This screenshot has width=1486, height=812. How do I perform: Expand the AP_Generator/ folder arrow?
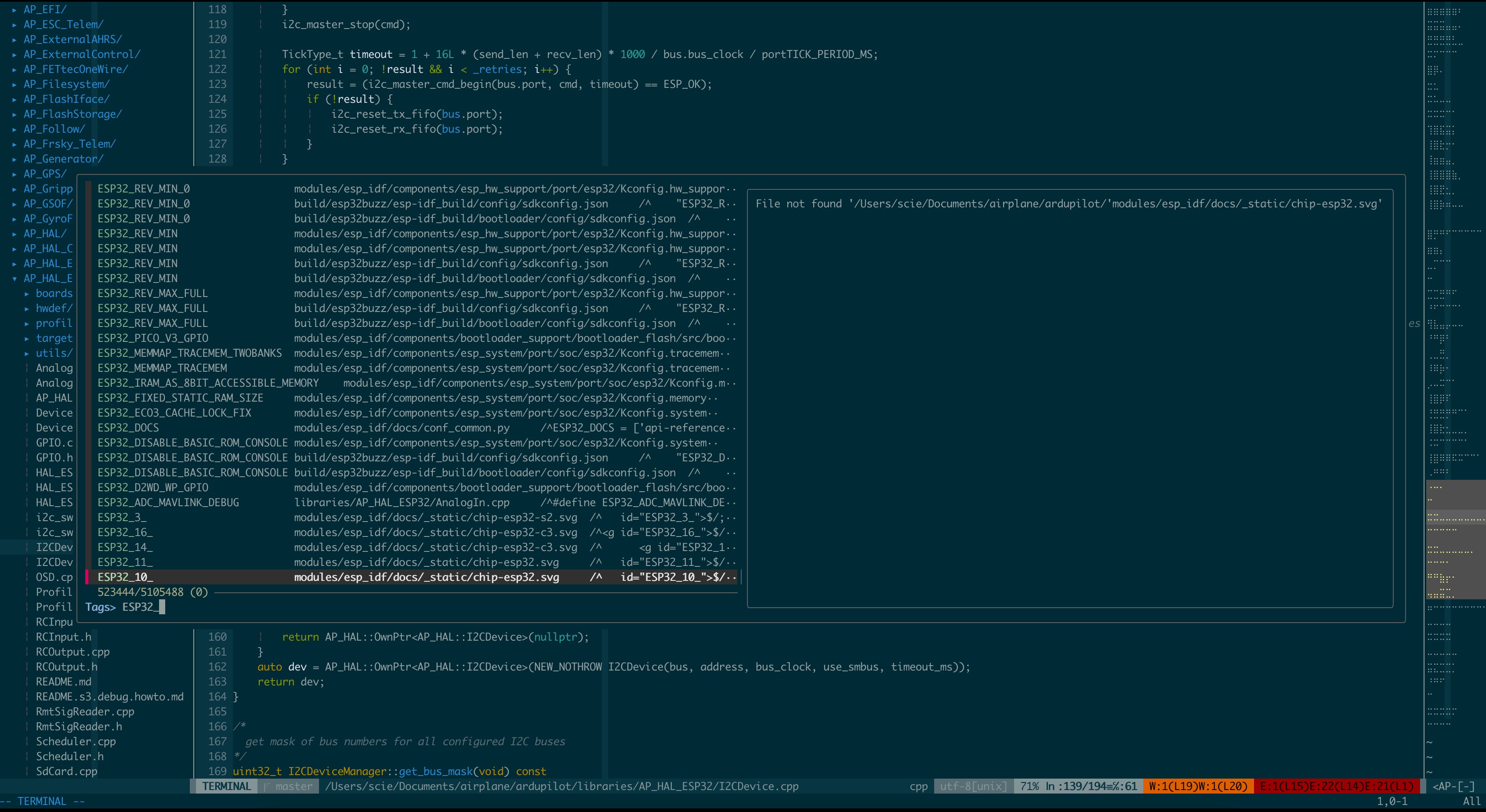coord(14,160)
